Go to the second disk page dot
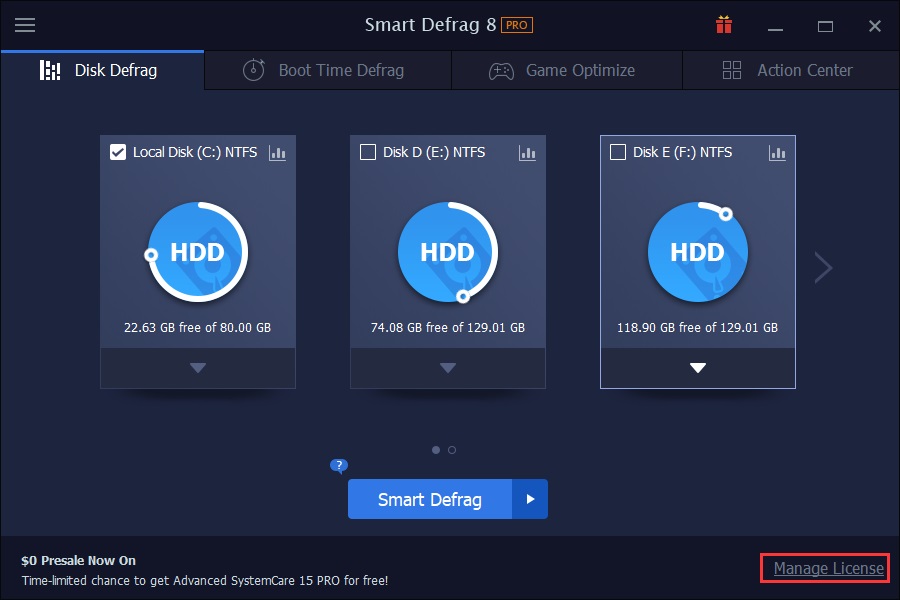The height and width of the screenshot is (600, 900). pyautogui.click(x=452, y=450)
